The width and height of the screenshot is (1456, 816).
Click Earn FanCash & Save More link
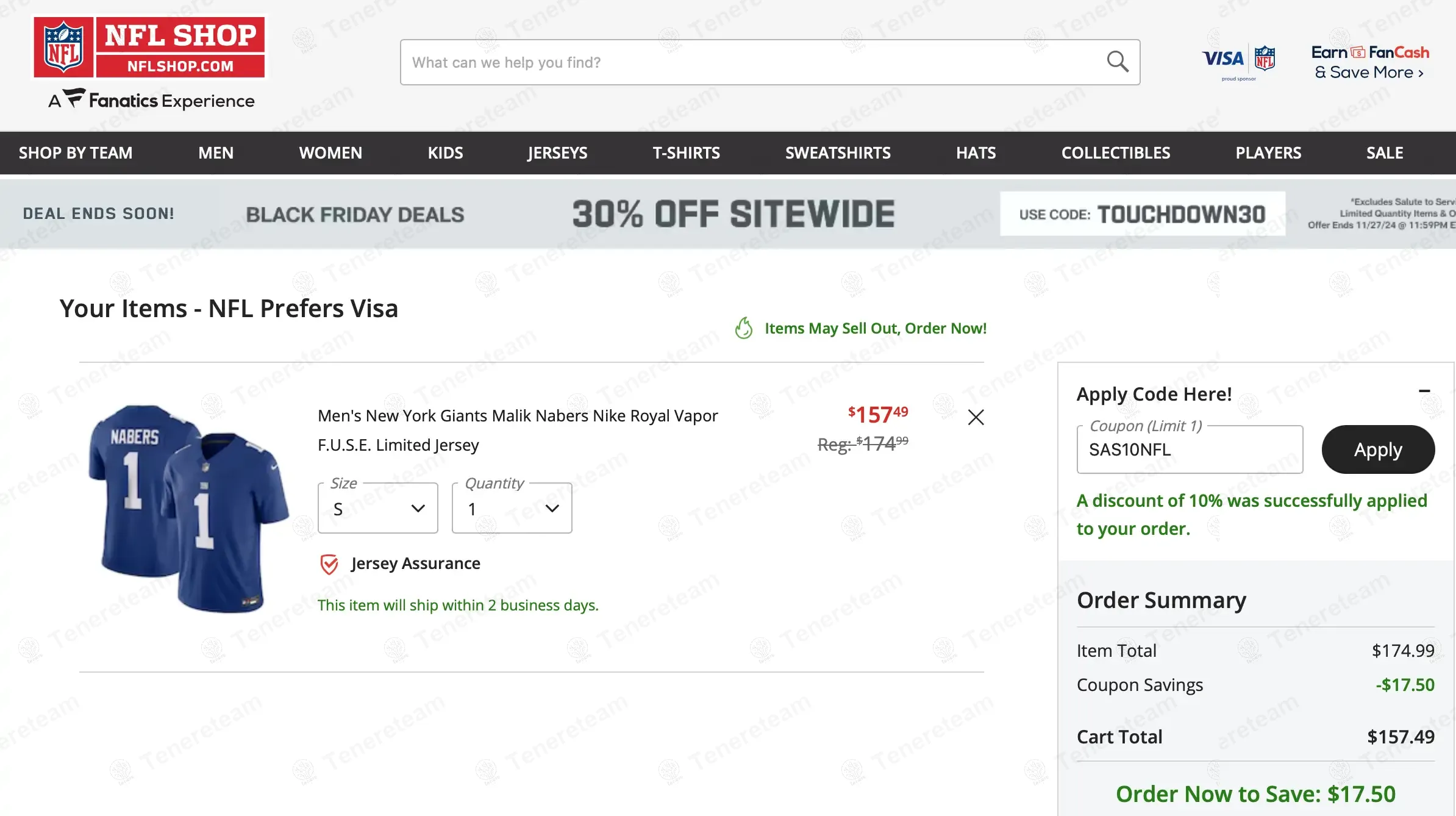tap(1370, 62)
